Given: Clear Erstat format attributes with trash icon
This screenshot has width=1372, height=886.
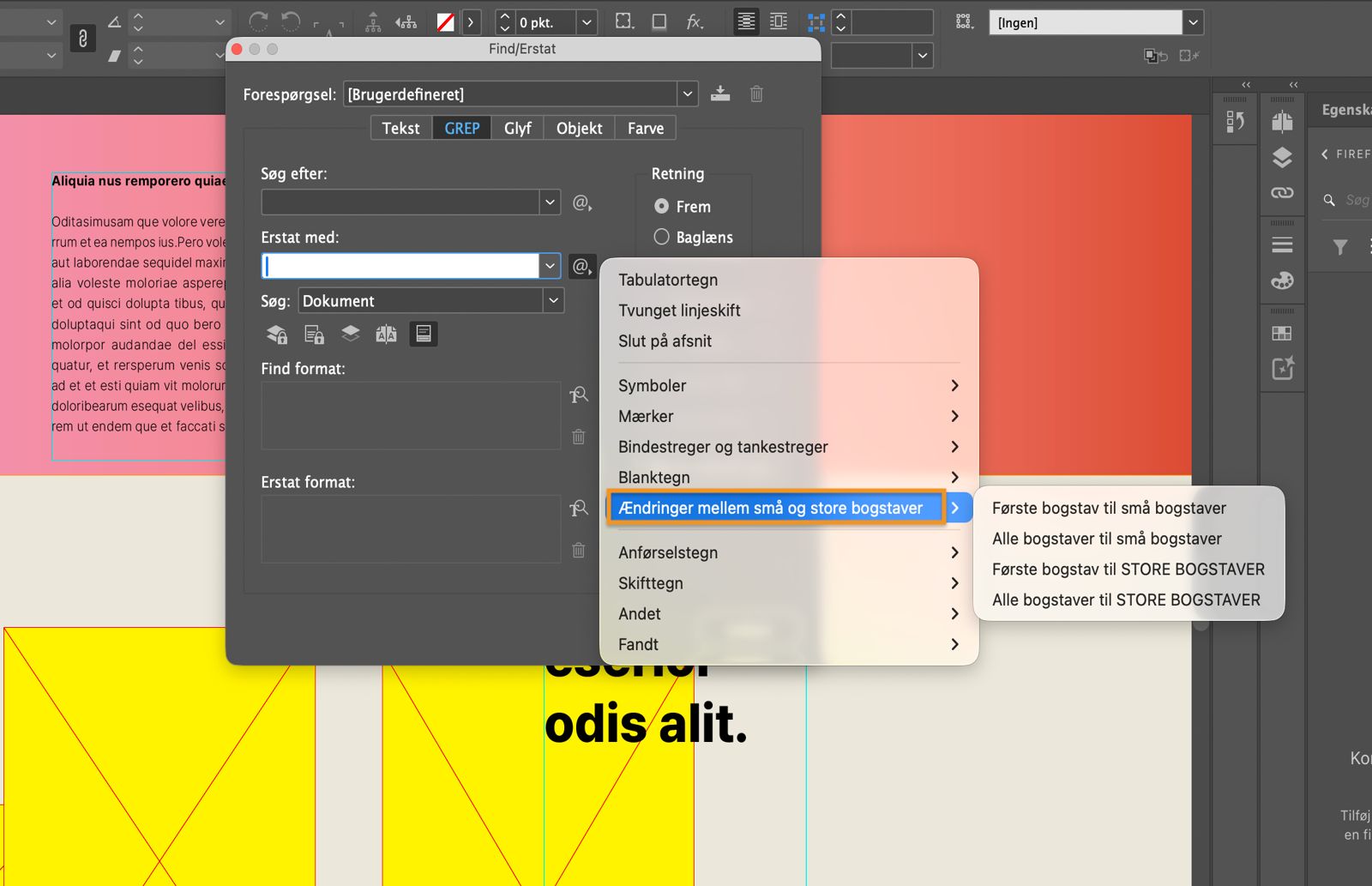Looking at the screenshot, I should coord(579,551).
